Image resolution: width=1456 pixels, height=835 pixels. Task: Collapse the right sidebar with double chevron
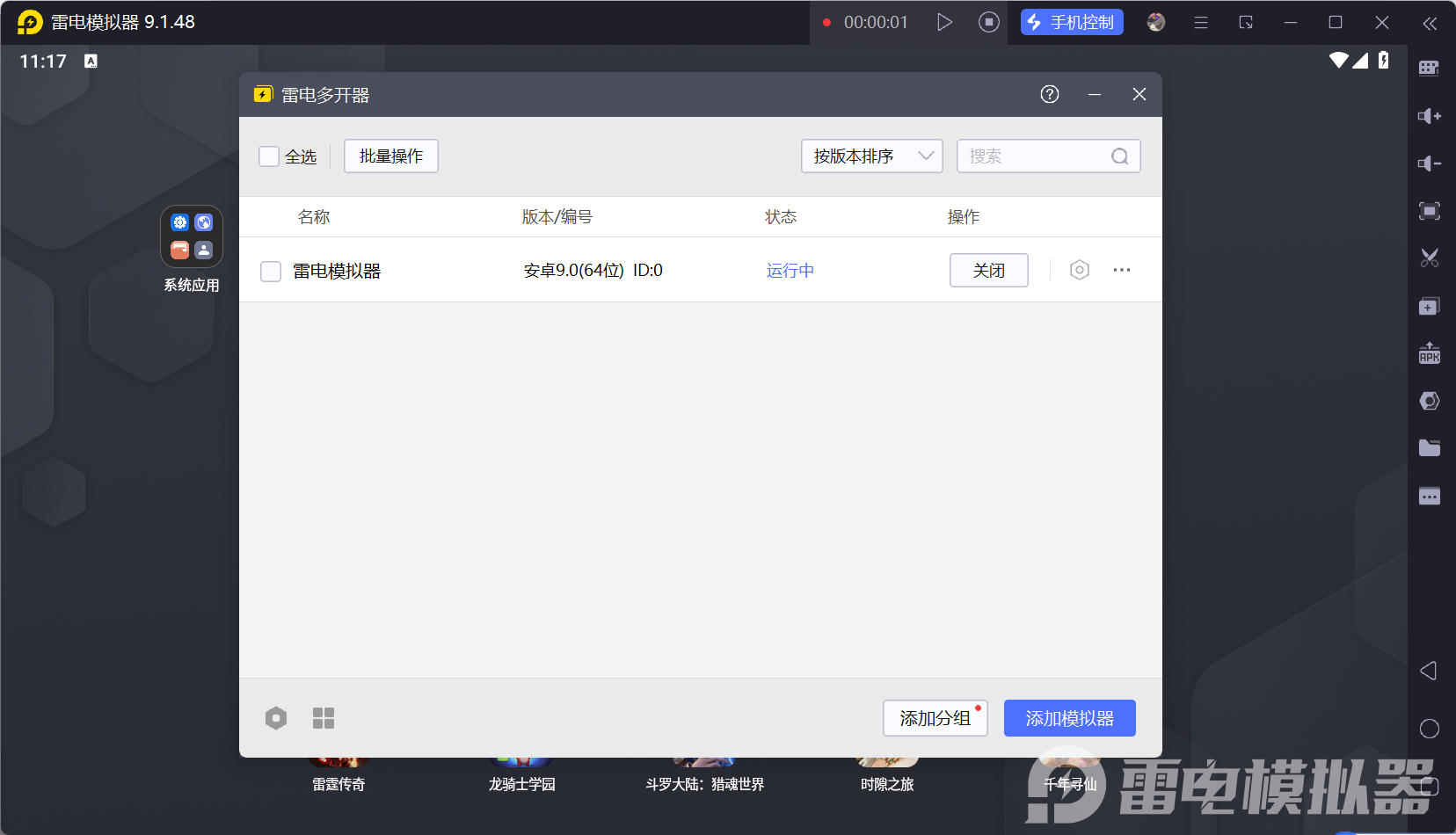coord(1430,23)
